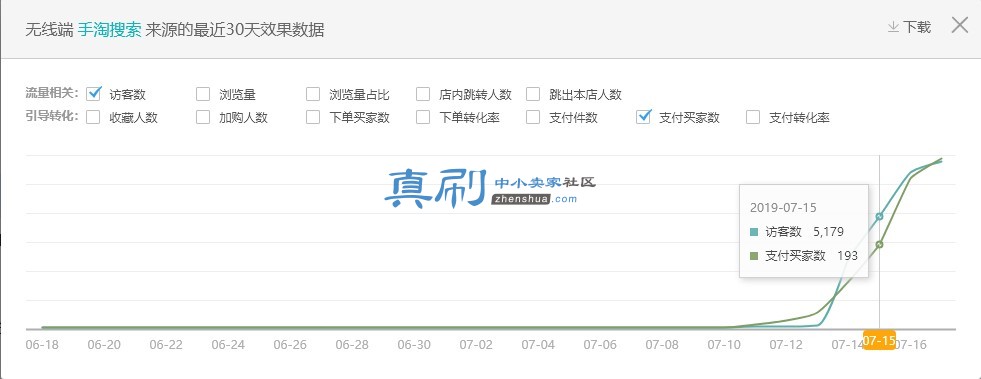Enable the 浏览量 checkbox

coord(203,94)
